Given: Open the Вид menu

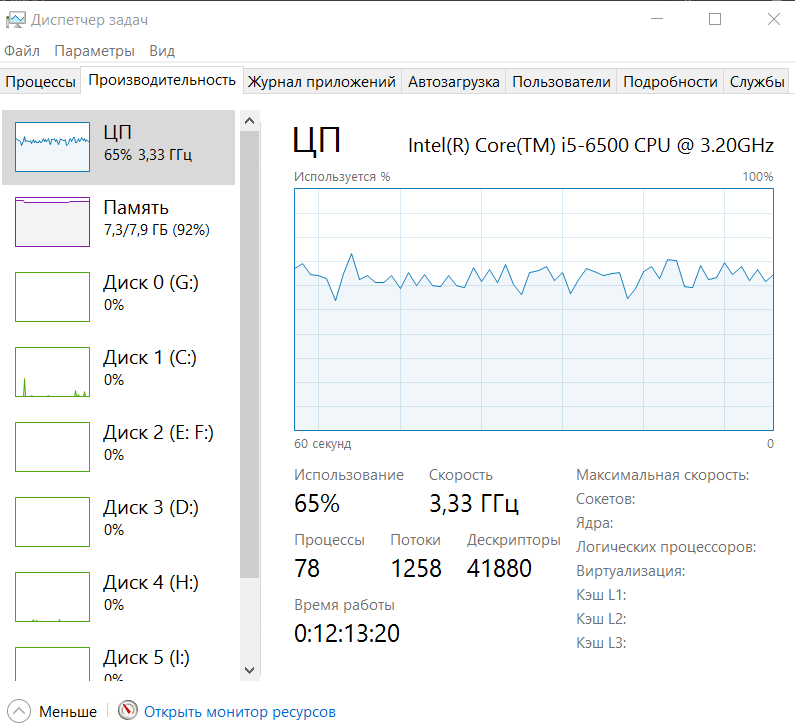Looking at the screenshot, I should coord(162,51).
